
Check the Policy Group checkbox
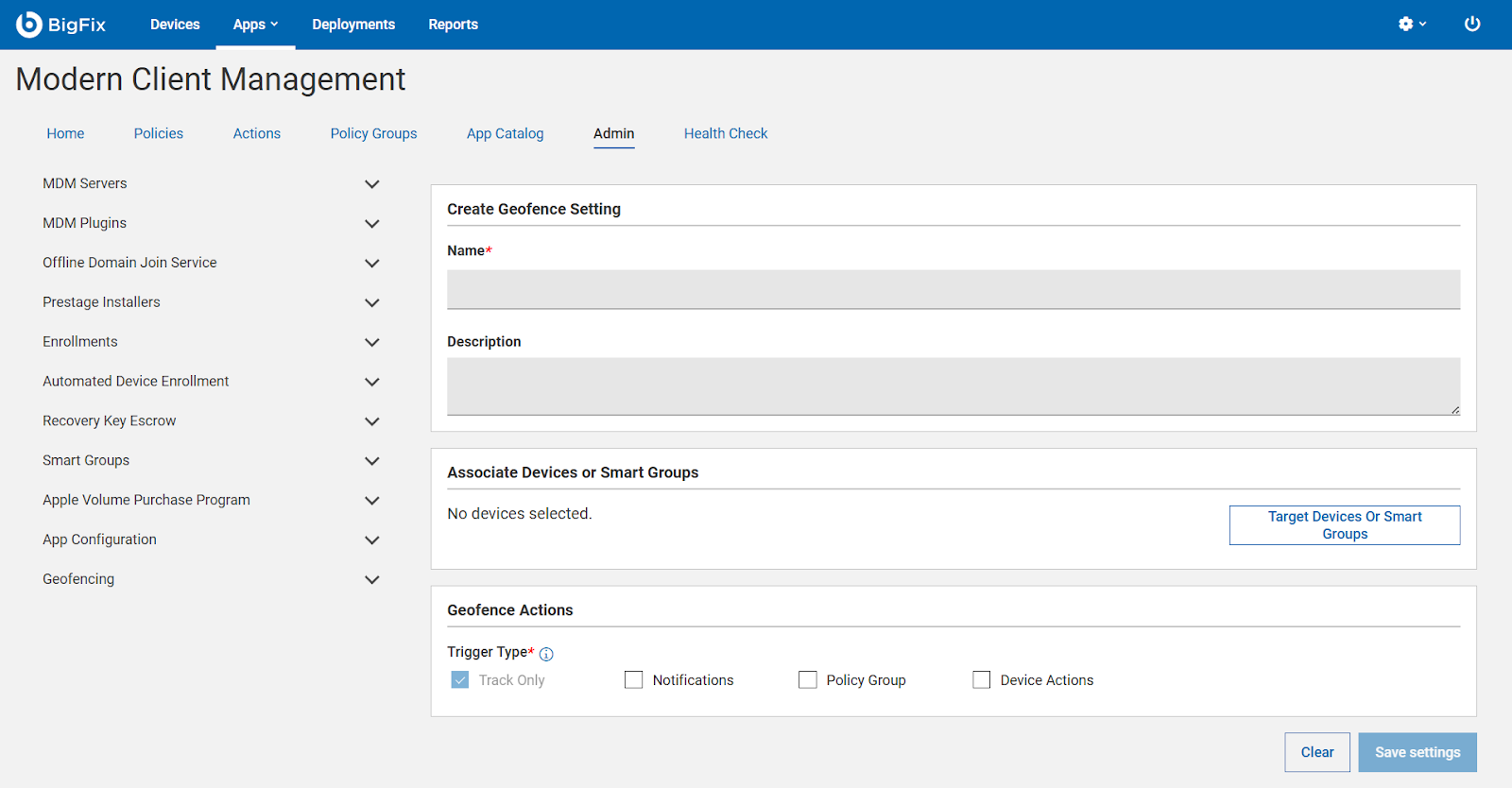click(x=807, y=680)
